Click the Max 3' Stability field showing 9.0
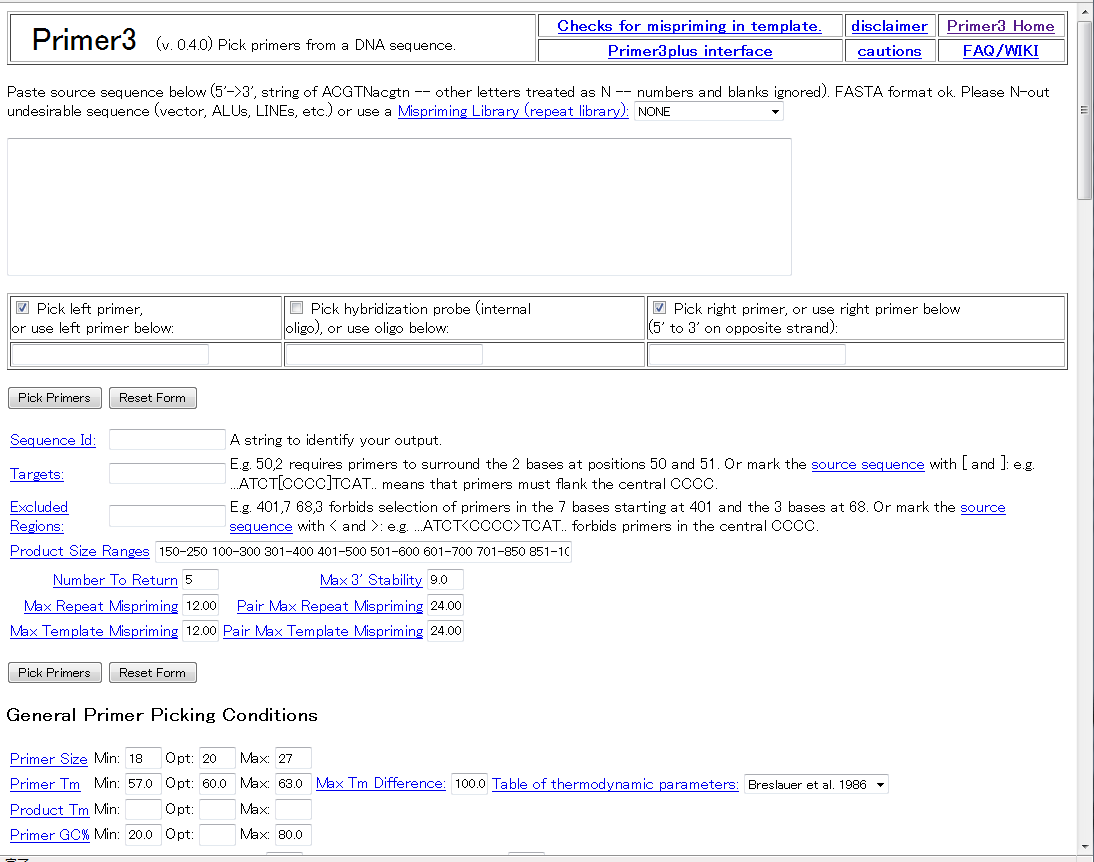The height and width of the screenshot is (862, 1094). tap(445, 580)
